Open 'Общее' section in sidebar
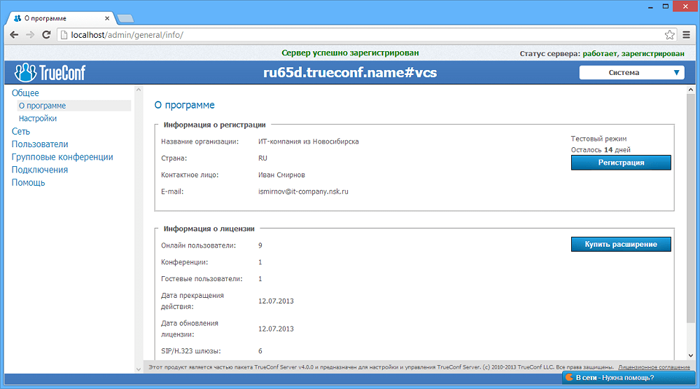The width and height of the screenshot is (700, 389). click(x=25, y=93)
